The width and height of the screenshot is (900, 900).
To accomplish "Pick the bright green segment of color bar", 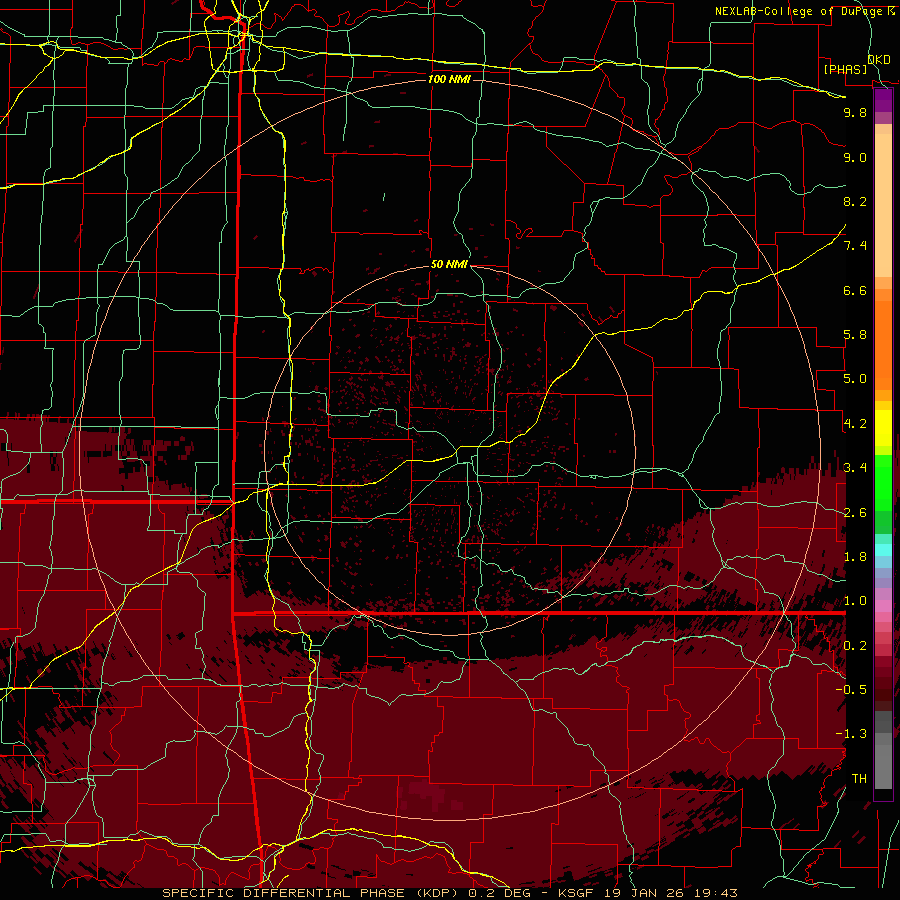I will click(x=883, y=483).
